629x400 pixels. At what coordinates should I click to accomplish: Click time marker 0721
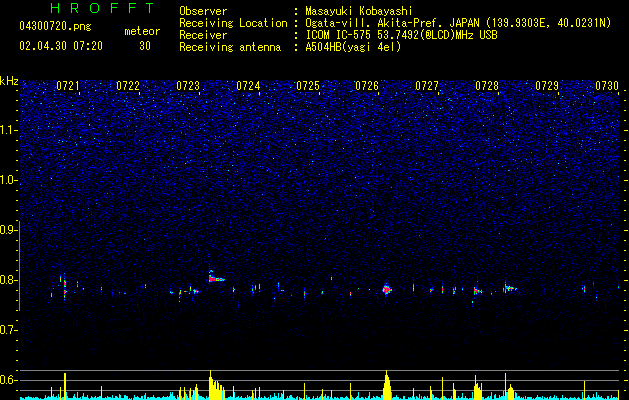[67, 86]
